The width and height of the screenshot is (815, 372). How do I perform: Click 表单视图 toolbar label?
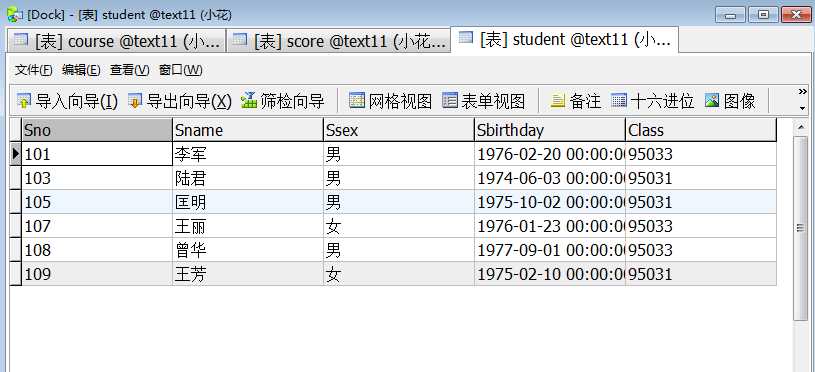[x=493, y=101]
